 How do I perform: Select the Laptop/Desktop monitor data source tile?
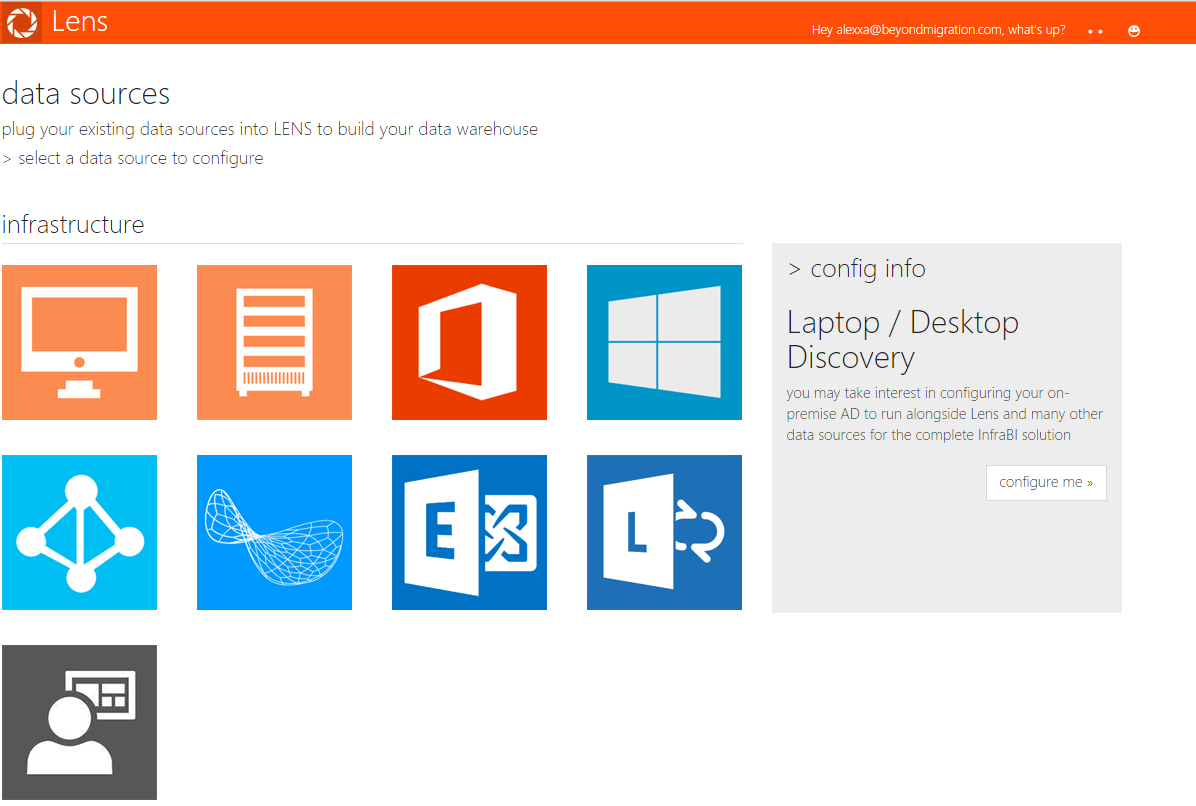pos(79,342)
